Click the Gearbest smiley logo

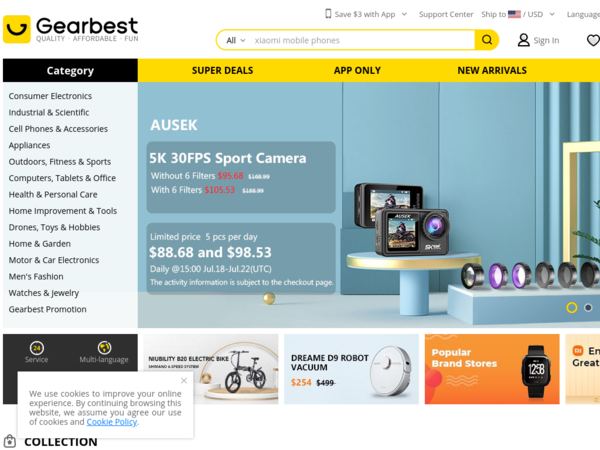[16, 29]
